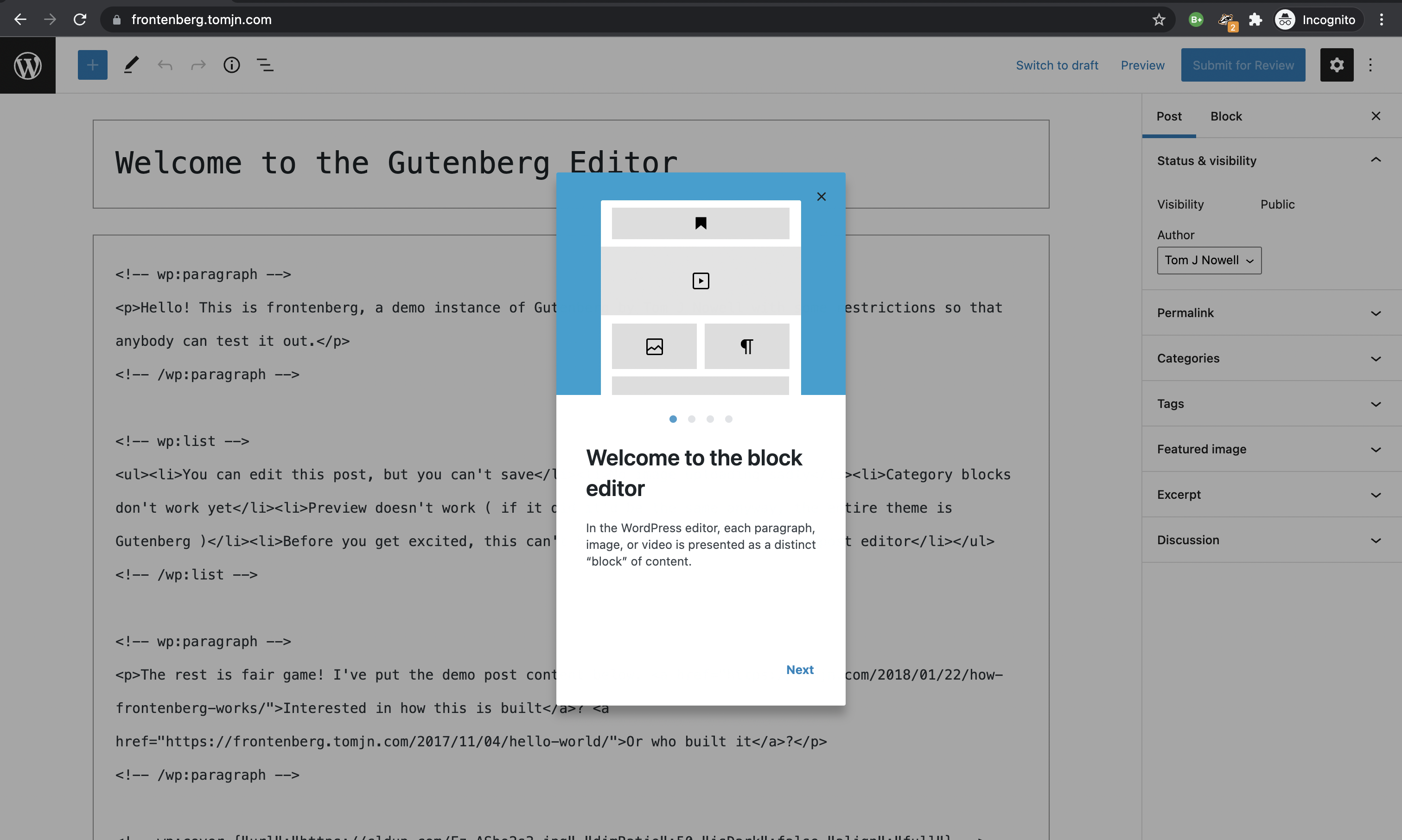This screenshot has height=840, width=1402.
Task: Switch to the Post tab
Action: pyautogui.click(x=1169, y=116)
